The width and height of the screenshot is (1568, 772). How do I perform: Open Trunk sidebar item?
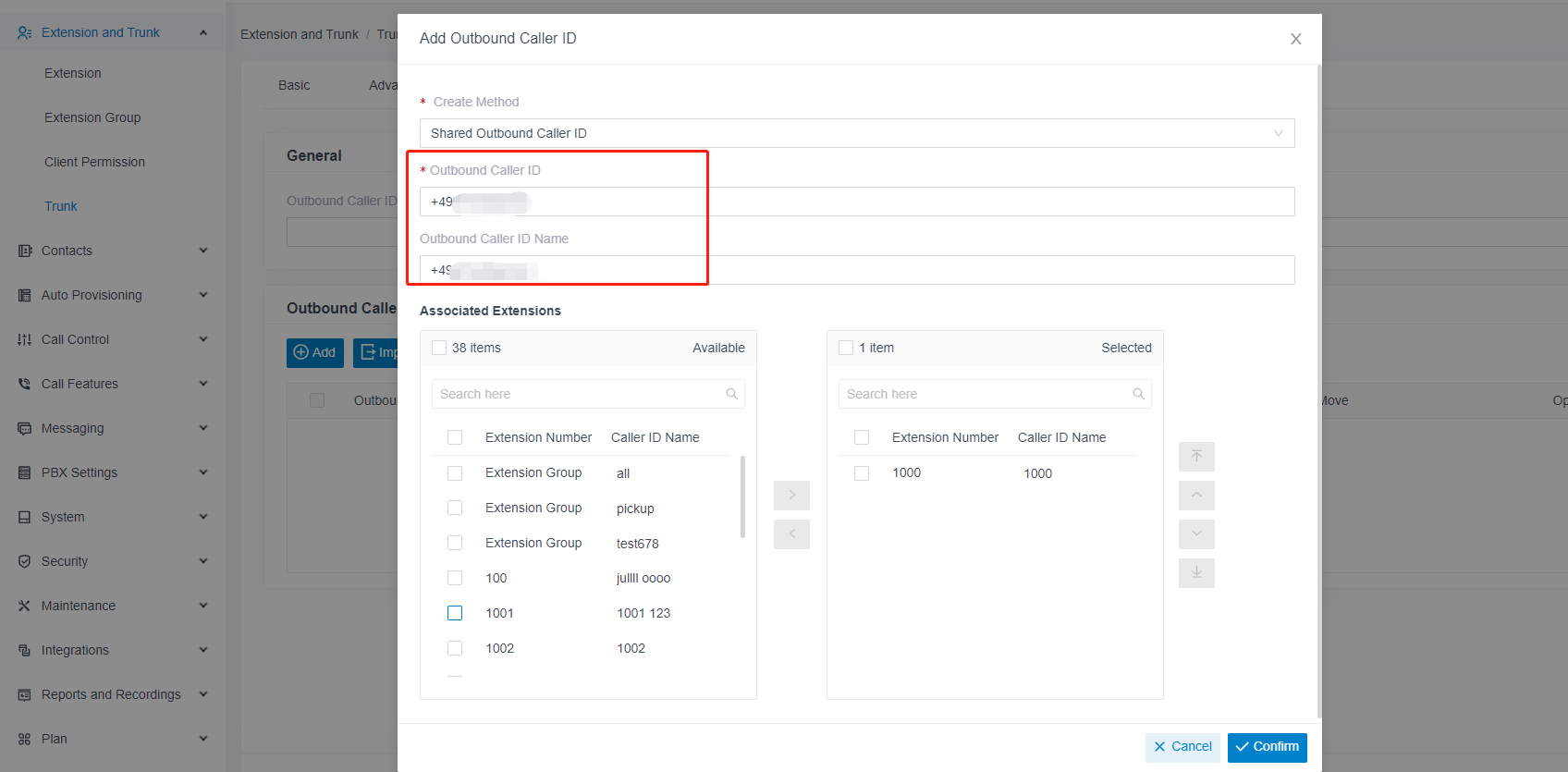point(61,206)
